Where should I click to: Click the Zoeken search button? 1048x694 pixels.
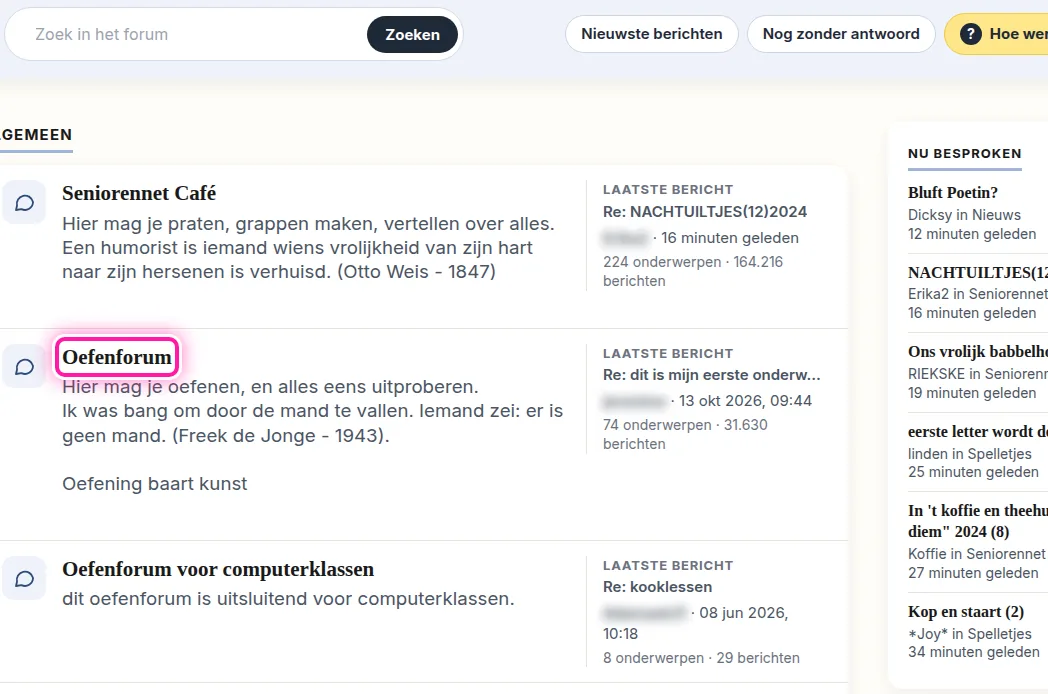point(412,35)
